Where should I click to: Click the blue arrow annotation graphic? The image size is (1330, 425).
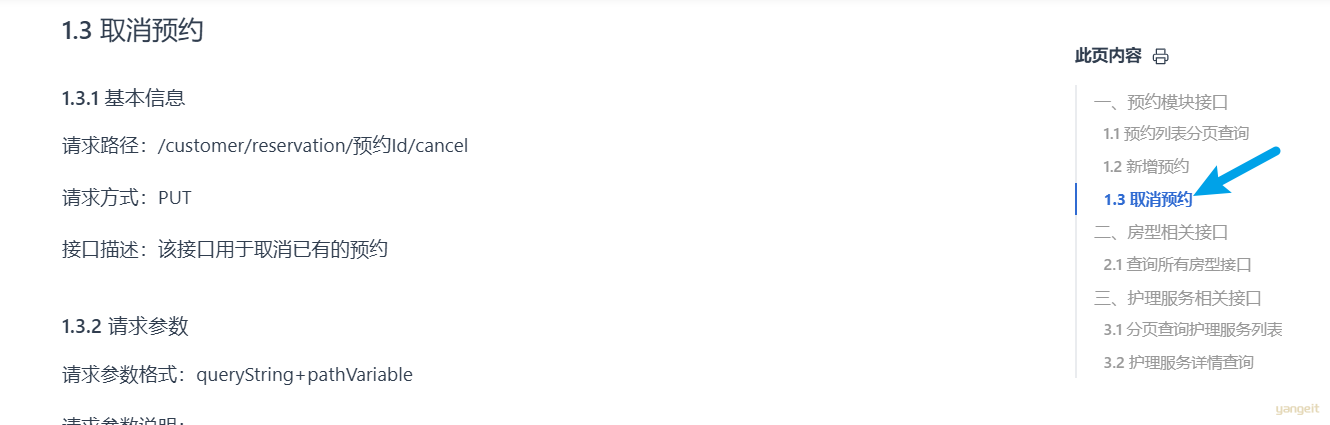(x=1236, y=172)
